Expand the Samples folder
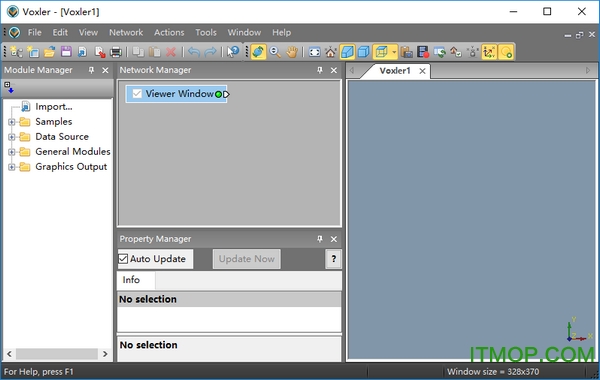Viewport: 600px width, 380px height. (x=11, y=122)
